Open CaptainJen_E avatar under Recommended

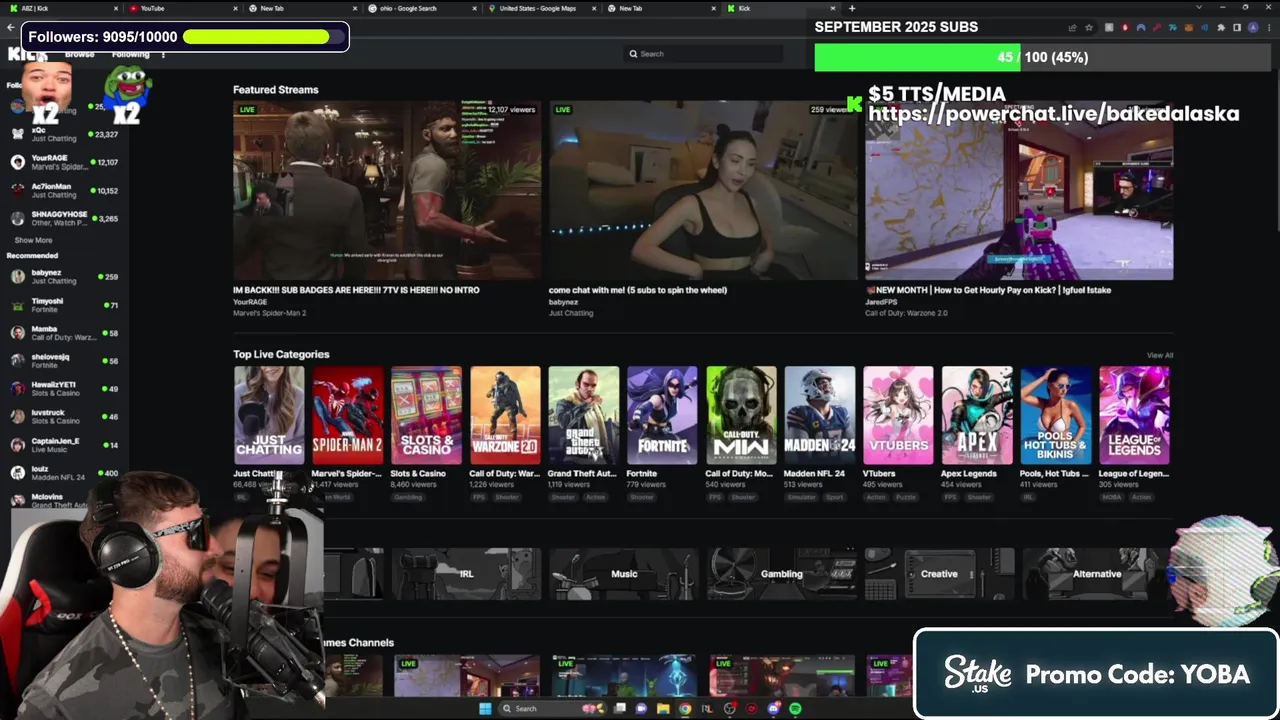pos(18,445)
